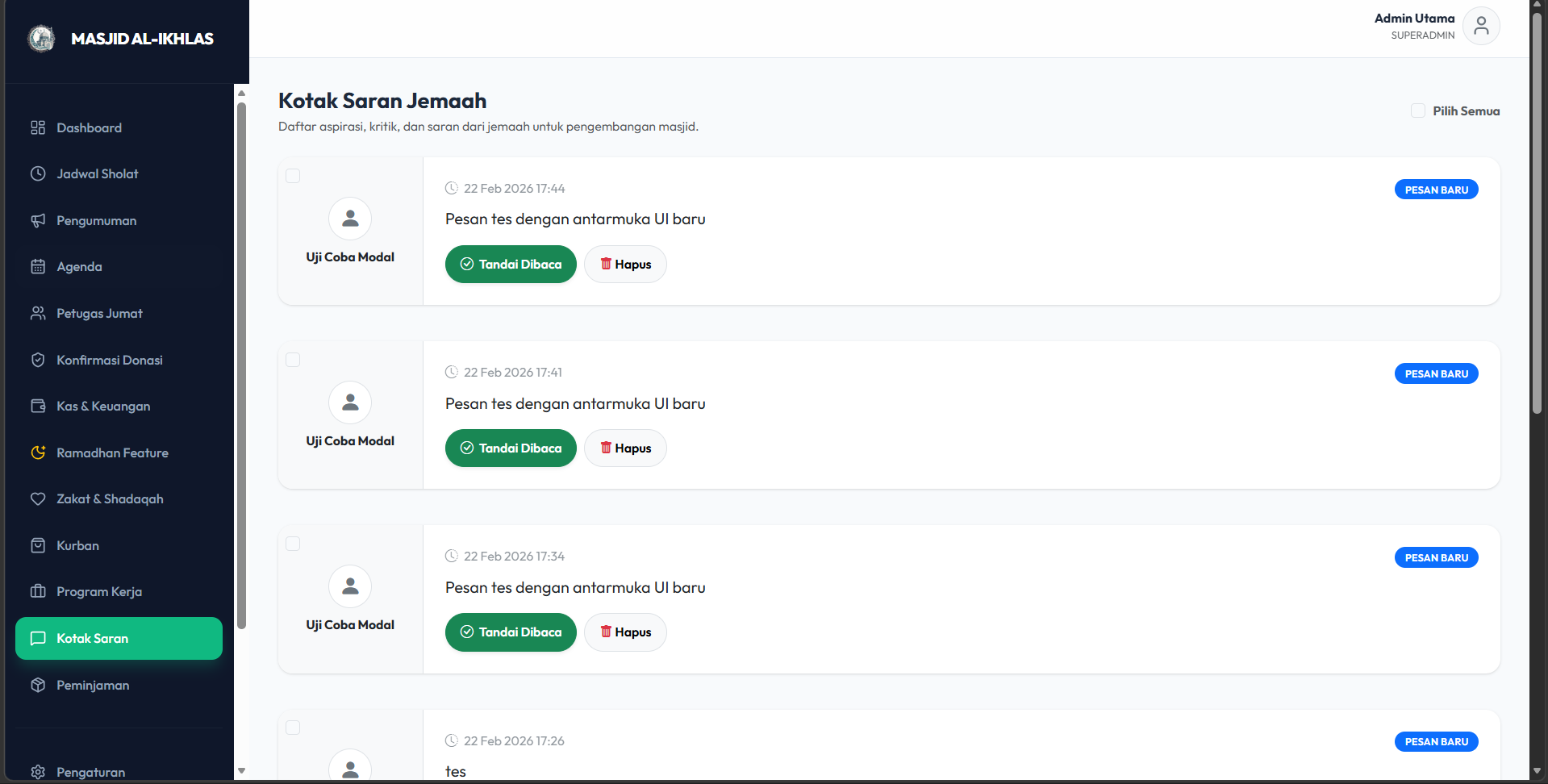Click the Ramadhan Feature label
Image resolution: width=1548 pixels, height=784 pixels.
click(x=112, y=452)
